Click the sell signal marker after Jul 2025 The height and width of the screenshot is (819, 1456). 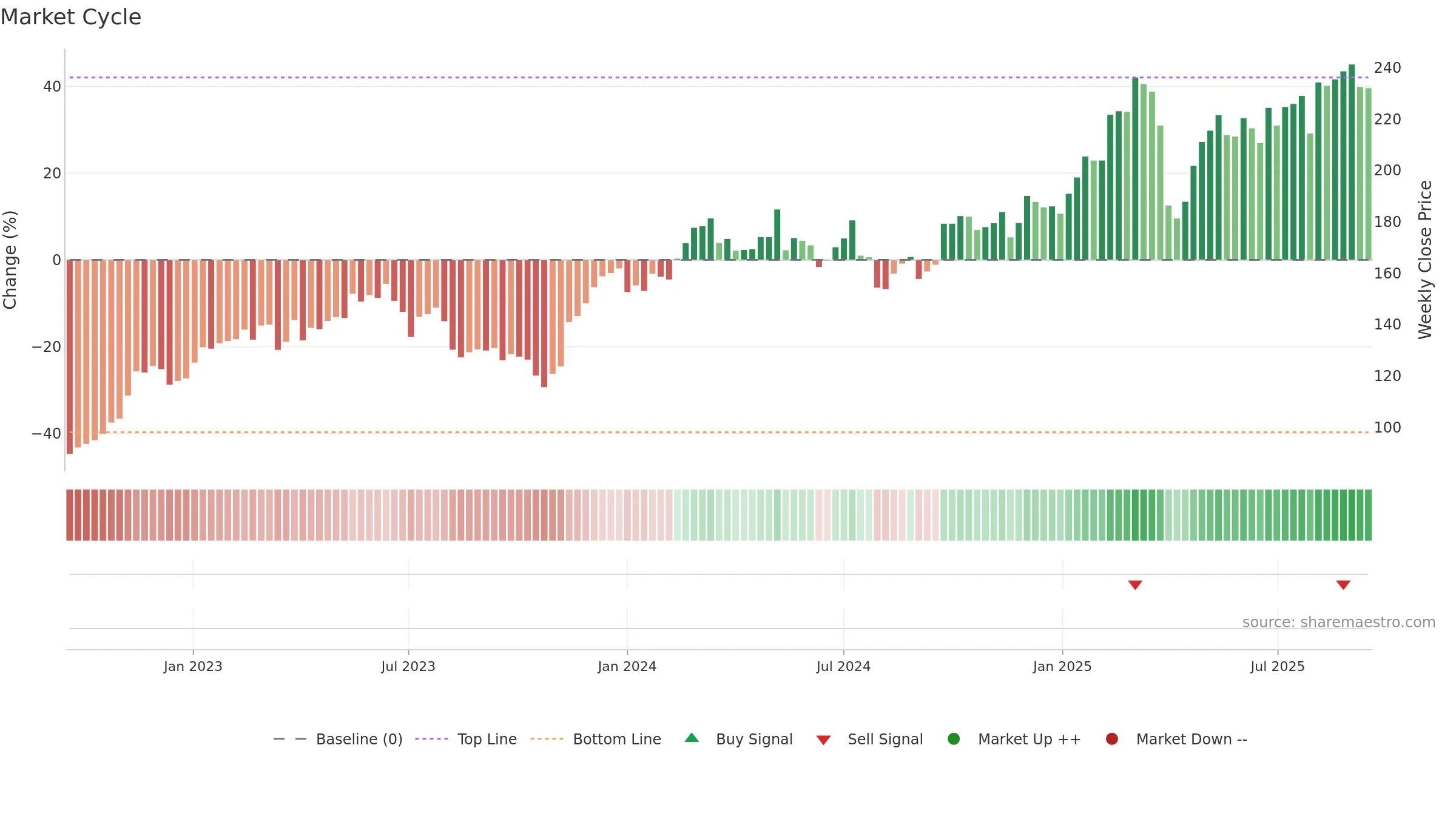(1343, 585)
